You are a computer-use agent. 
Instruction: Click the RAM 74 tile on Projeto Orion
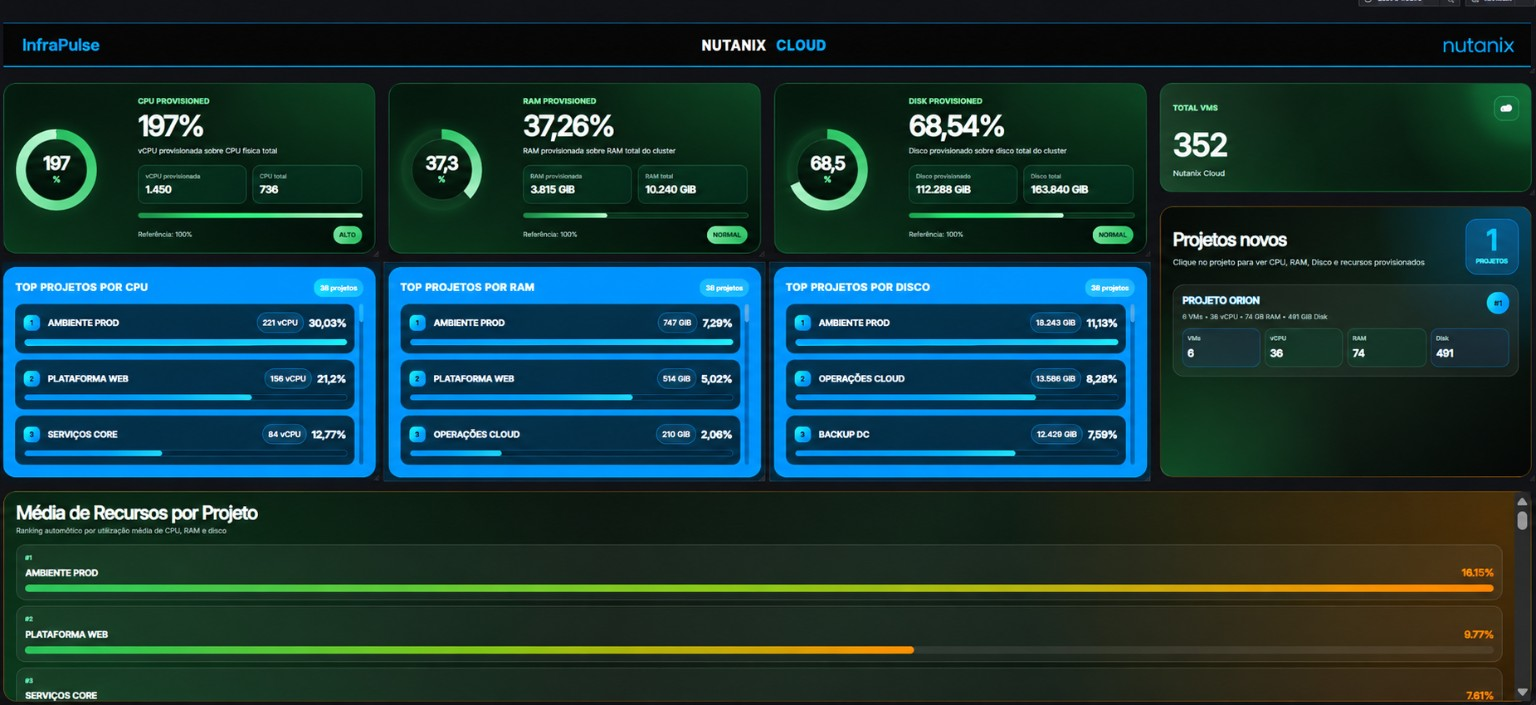pyautogui.click(x=1386, y=347)
